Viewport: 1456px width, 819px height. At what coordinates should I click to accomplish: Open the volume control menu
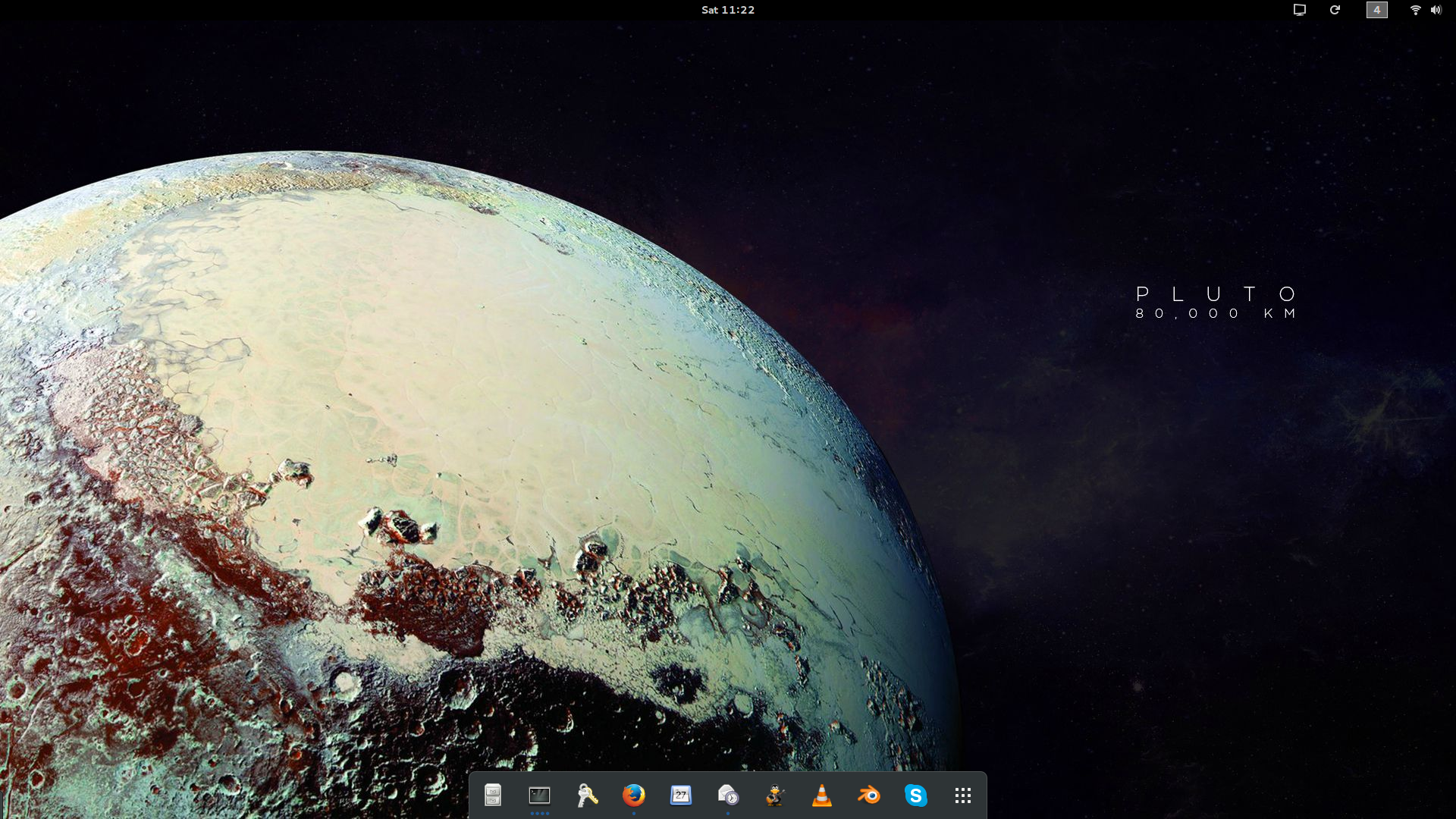[x=1436, y=10]
